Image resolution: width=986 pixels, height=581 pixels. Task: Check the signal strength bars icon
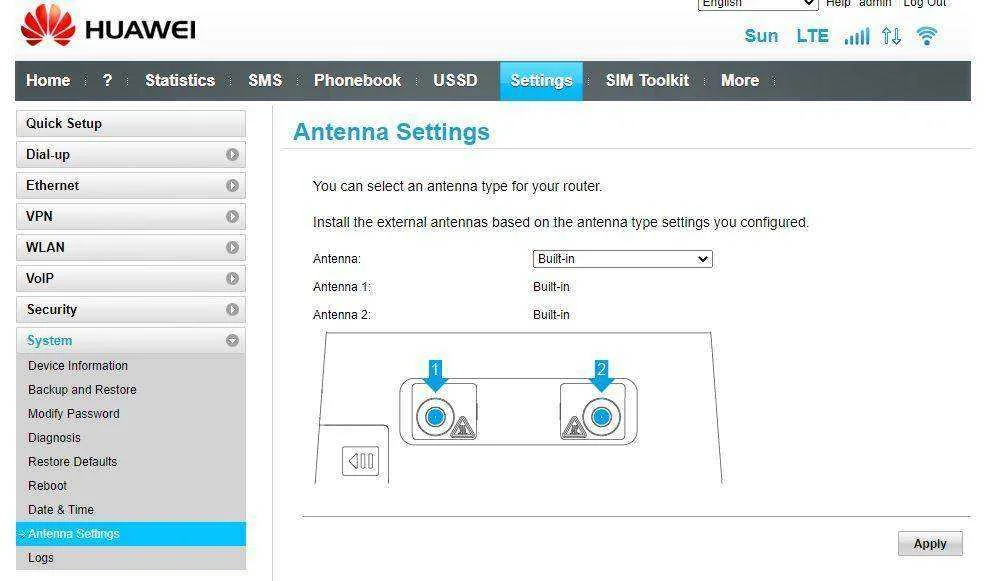(856, 36)
